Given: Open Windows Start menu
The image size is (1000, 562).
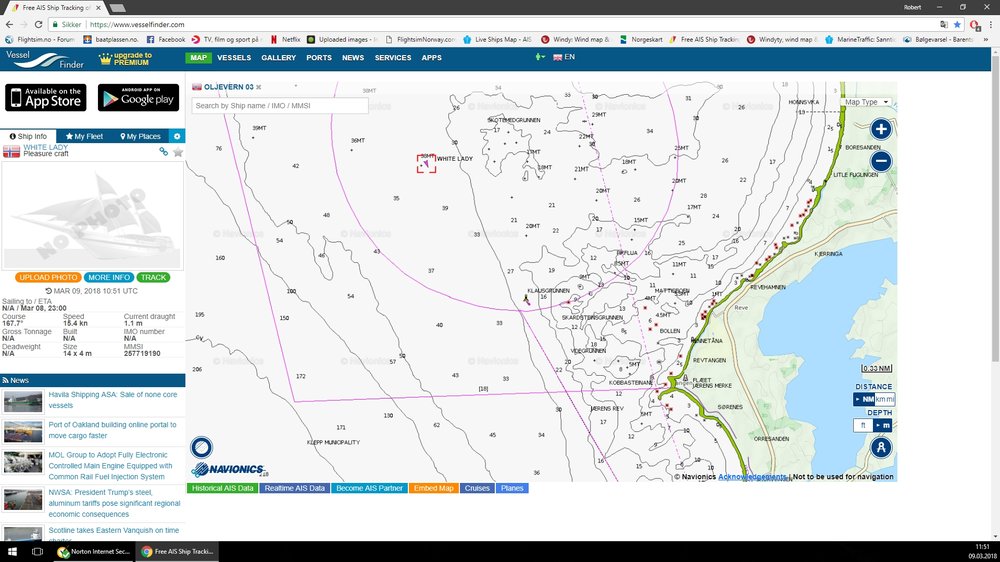Looking at the screenshot, I should [x=11, y=551].
